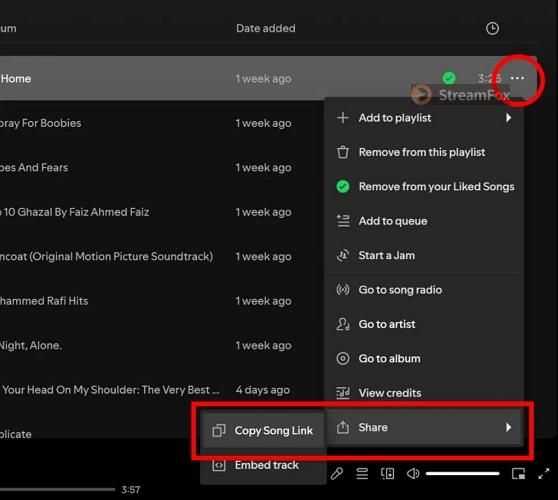Viewport: 558px width, 500px height.
Task: Sort by the Date added column header
Action: (265, 28)
